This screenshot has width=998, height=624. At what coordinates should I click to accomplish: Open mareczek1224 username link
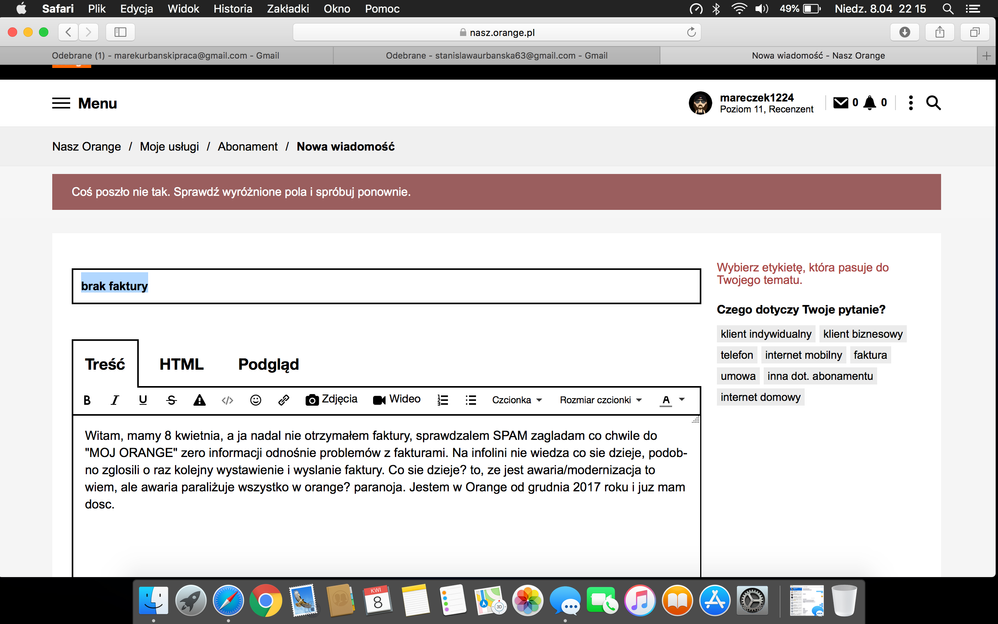pyautogui.click(x=757, y=97)
